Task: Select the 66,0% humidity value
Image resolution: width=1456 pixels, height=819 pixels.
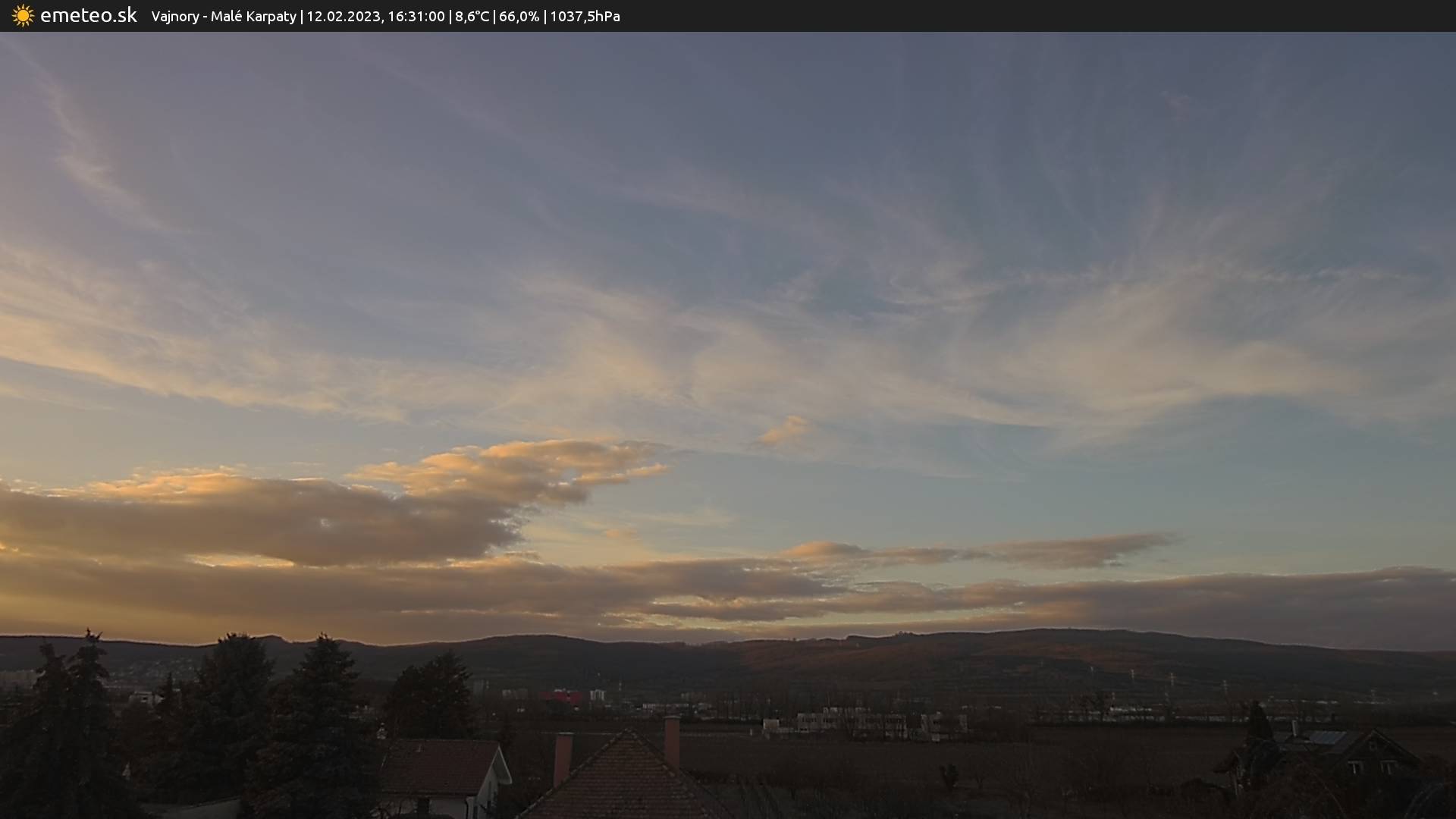Action: click(x=519, y=17)
